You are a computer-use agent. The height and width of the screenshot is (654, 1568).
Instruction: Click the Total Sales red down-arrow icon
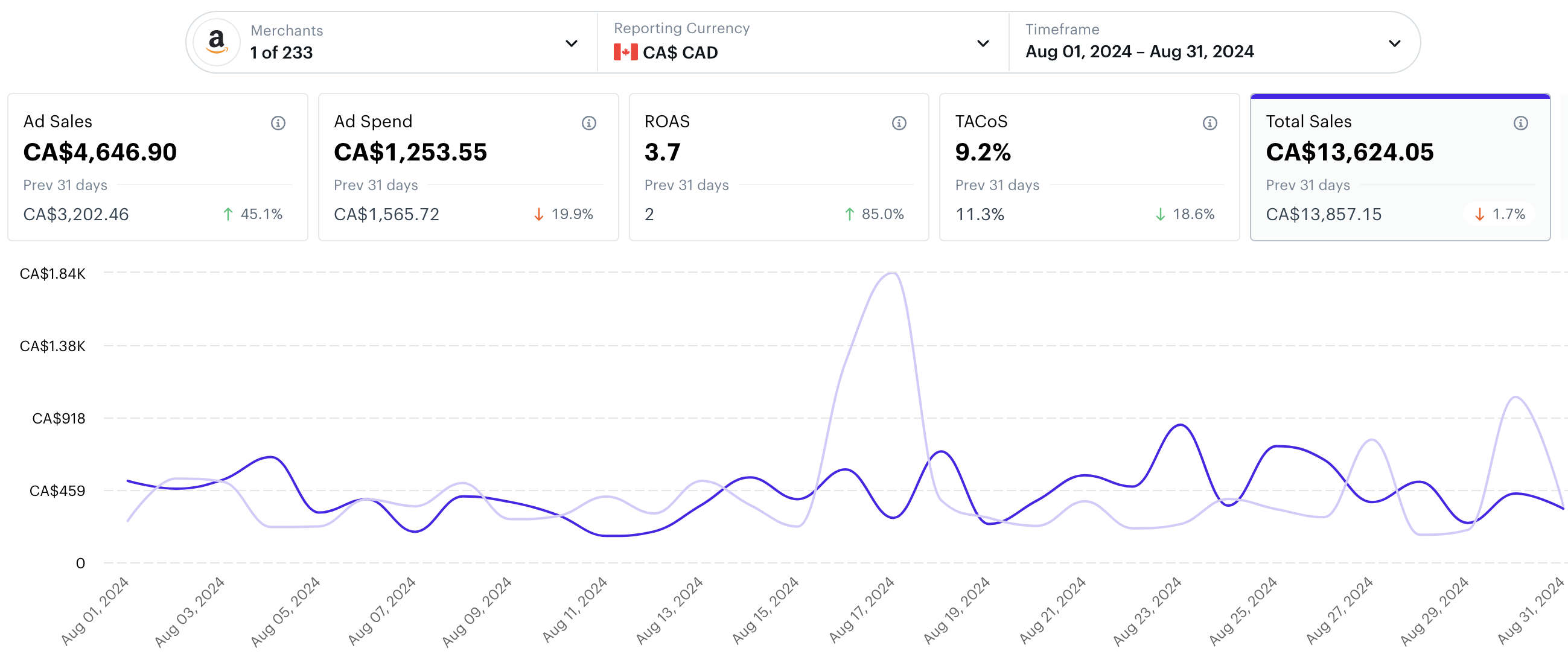[x=1479, y=214]
